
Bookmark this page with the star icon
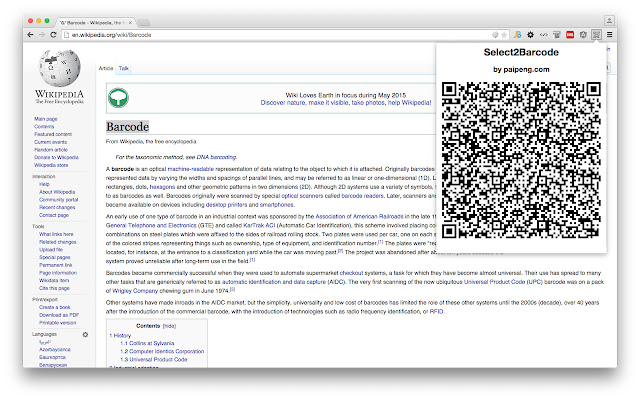tap(504, 35)
